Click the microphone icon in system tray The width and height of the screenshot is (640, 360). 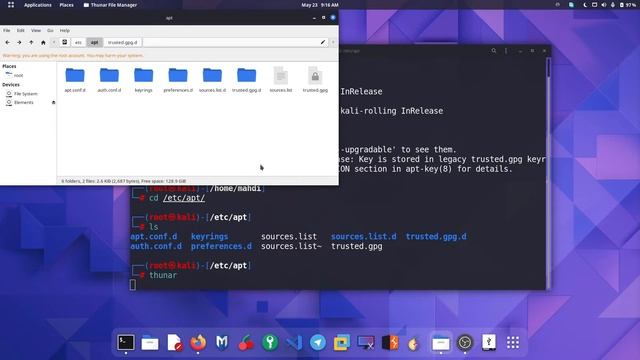coord(613,5)
